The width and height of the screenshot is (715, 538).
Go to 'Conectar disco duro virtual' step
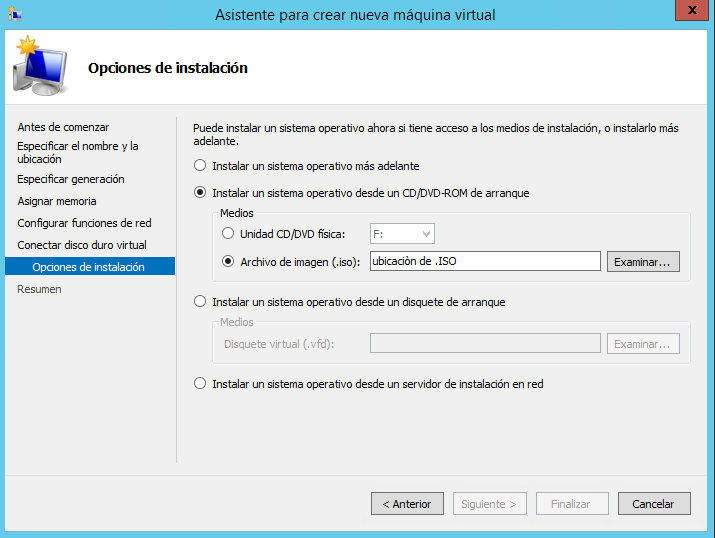click(82, 245)
